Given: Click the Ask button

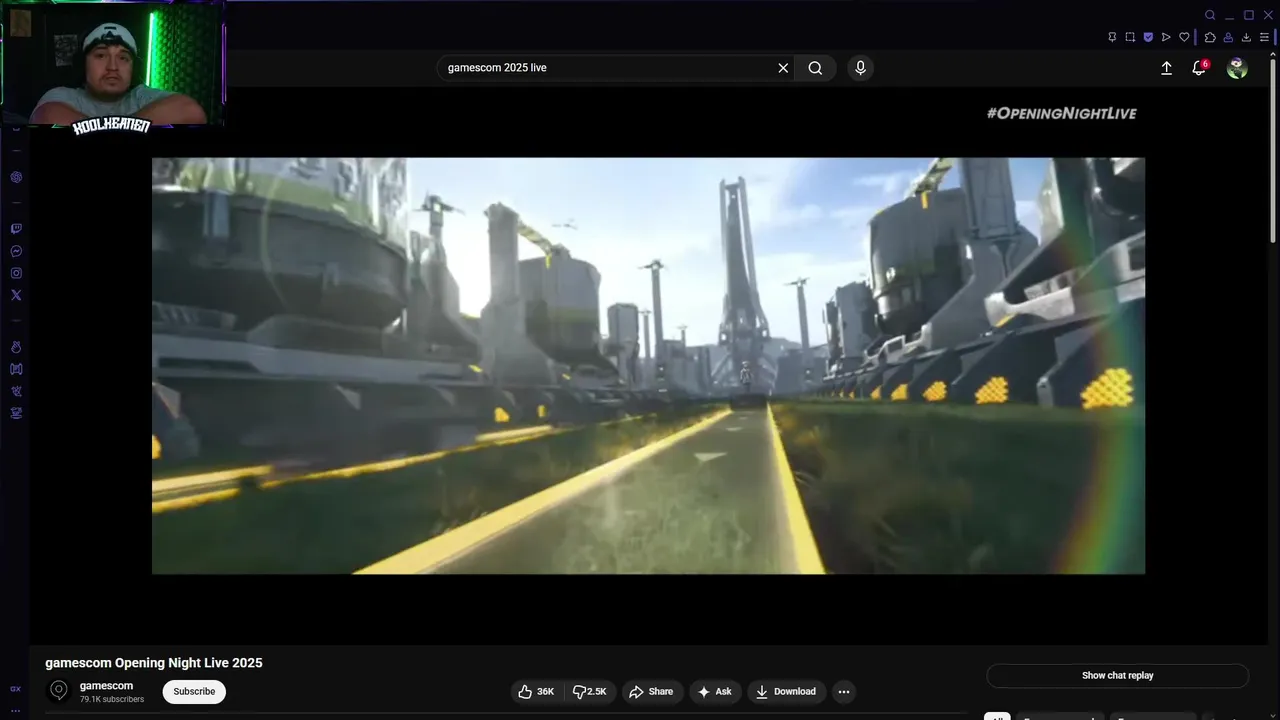Looking at the screenshot, I should (715, 692).
